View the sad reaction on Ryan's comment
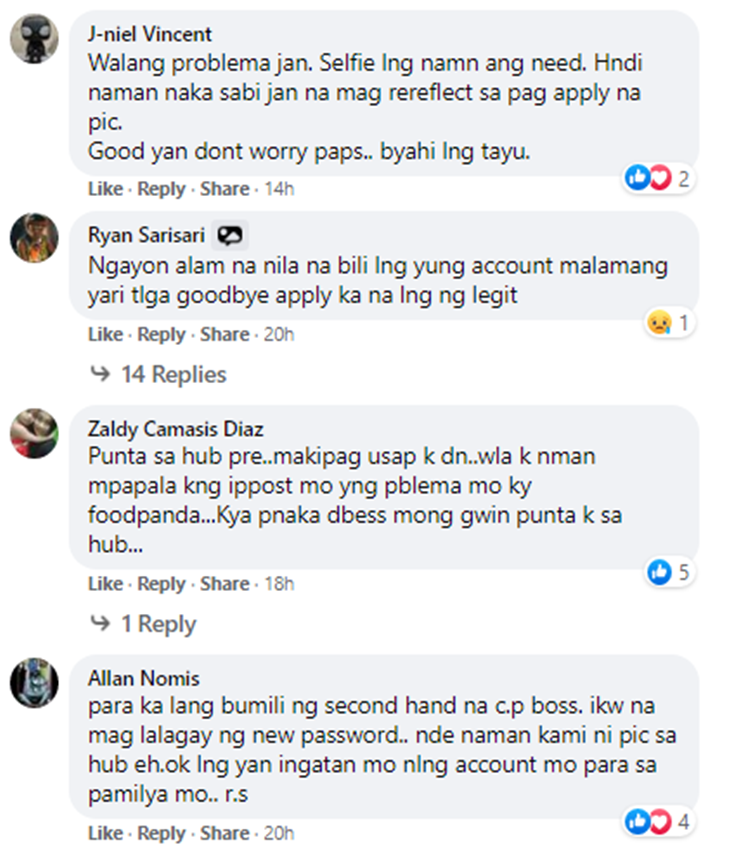The image size is (750, 854). tap(669, 322)
